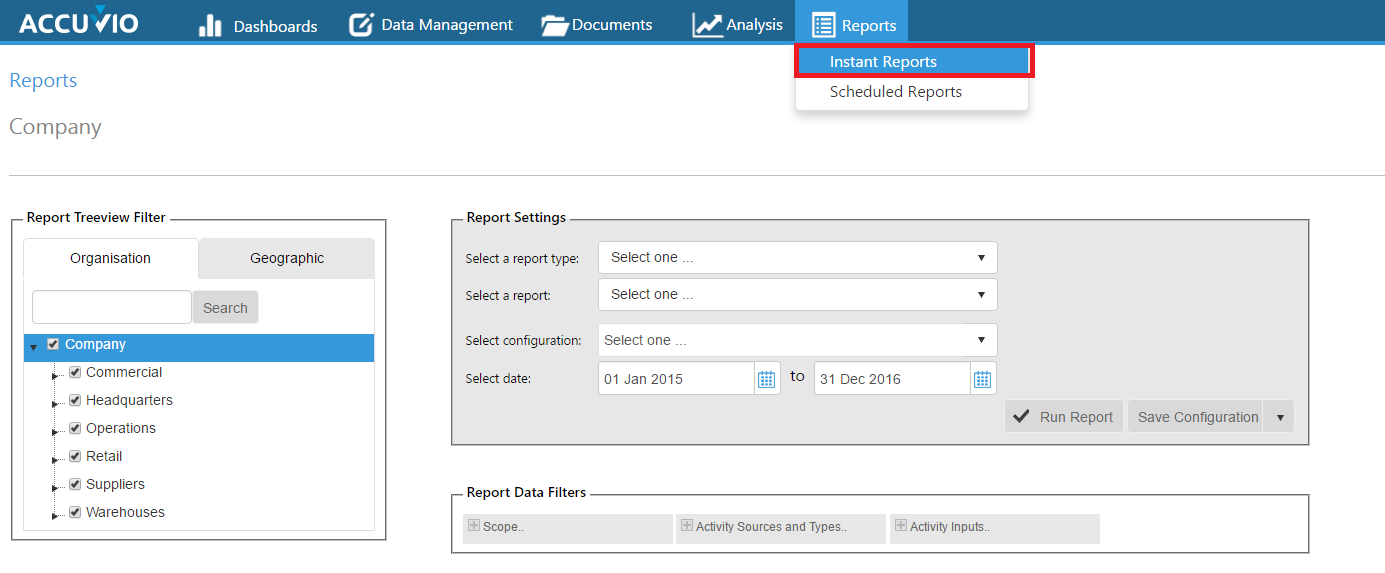The image size is (1385, 573).
Task: Click the end date field 31 Dec 2016
Action: 892,379
